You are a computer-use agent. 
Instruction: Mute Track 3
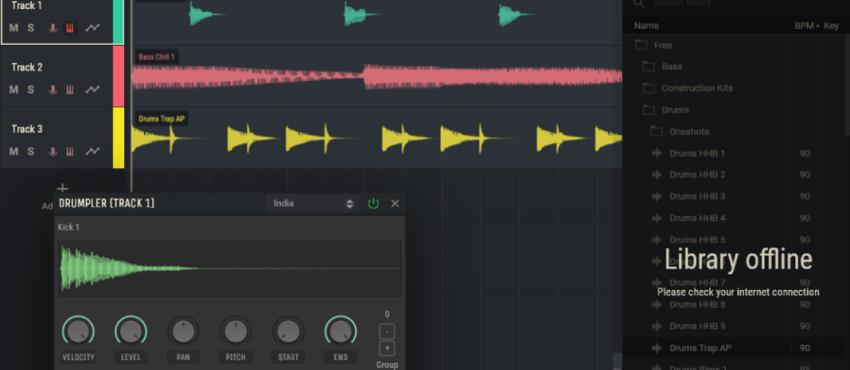click(x=14, y=151)
